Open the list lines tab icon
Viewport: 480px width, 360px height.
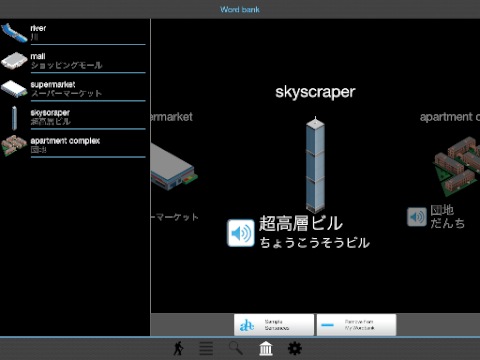tap(206, 349)
